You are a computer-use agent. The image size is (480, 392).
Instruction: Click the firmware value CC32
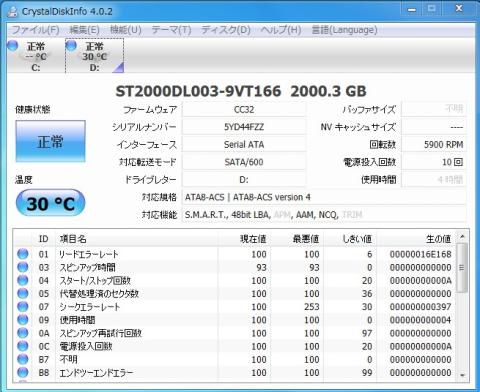pyautogui.click(x=244, y=109)
